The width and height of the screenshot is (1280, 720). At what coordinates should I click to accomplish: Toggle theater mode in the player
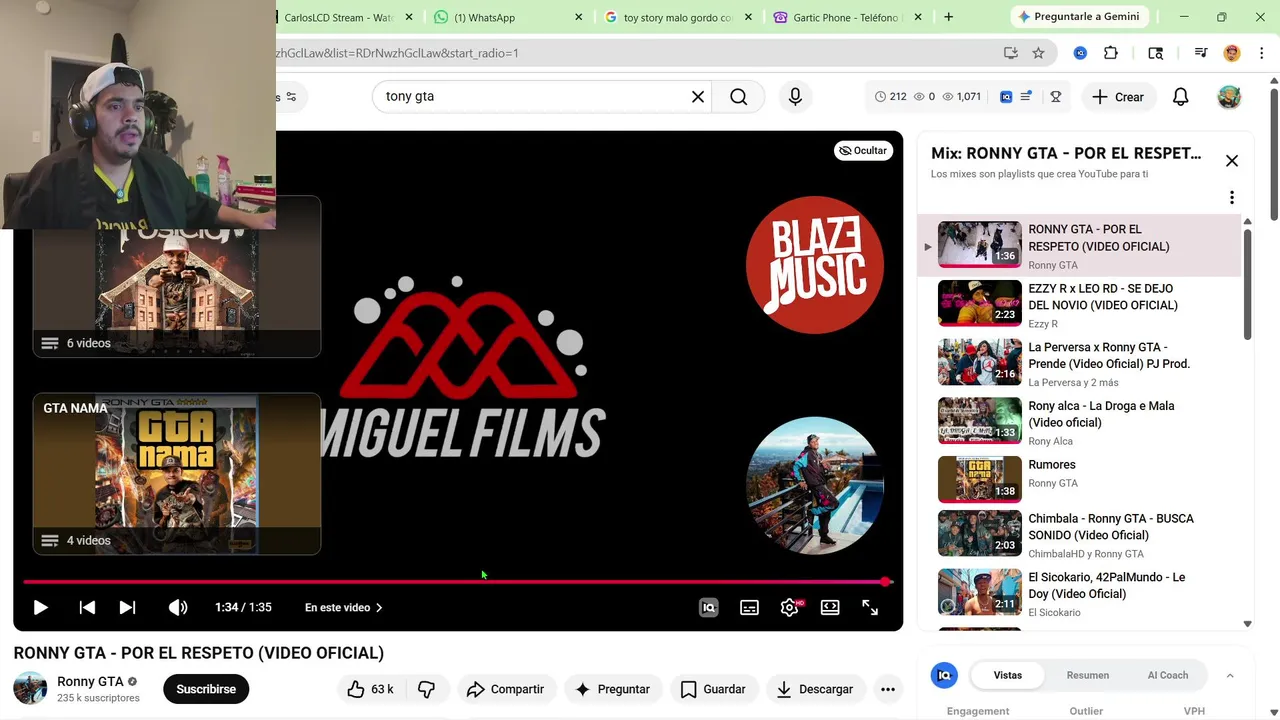(830, 607)
